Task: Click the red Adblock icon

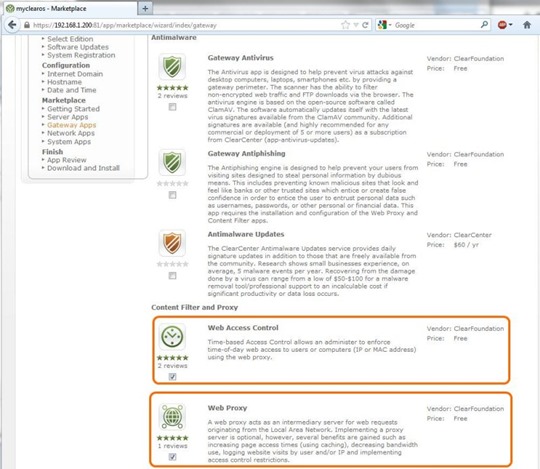Action: (502, 25)
